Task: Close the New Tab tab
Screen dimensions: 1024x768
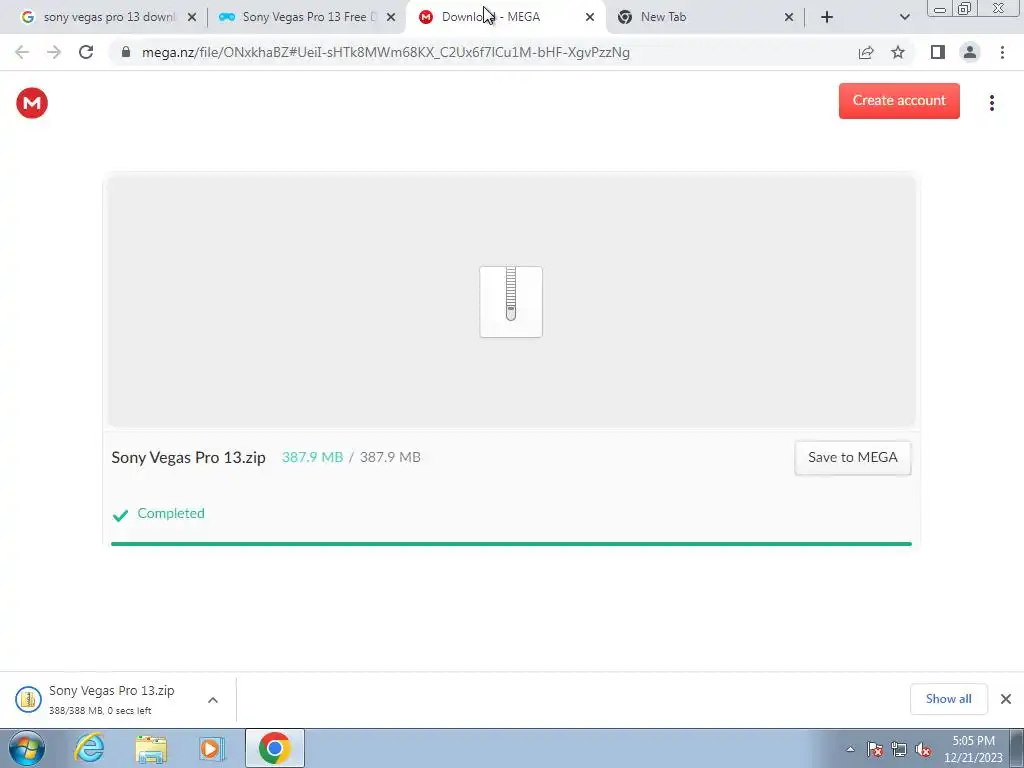Action: [789, 18]
